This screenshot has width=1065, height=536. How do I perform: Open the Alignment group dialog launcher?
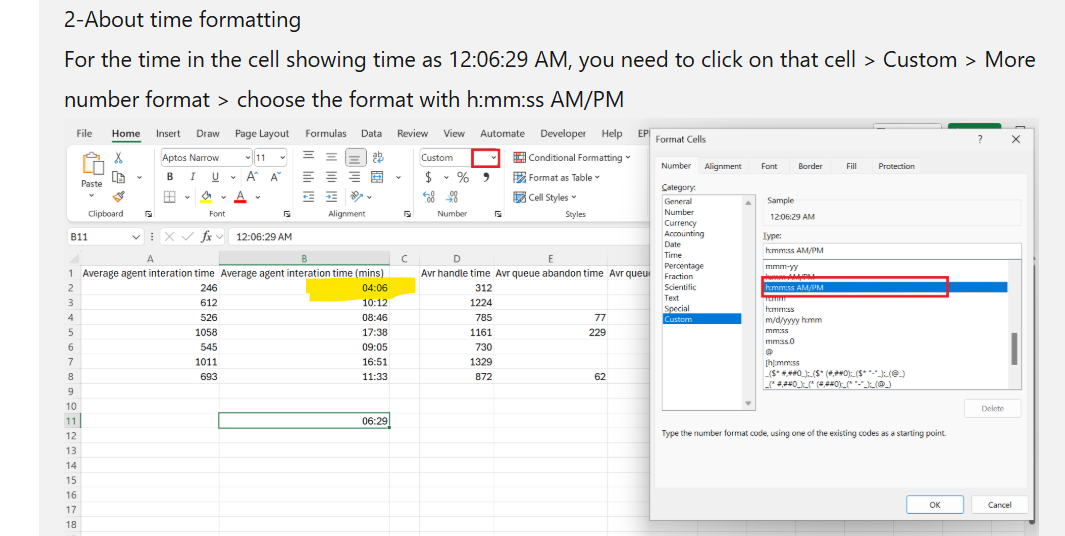coord(408,214)
